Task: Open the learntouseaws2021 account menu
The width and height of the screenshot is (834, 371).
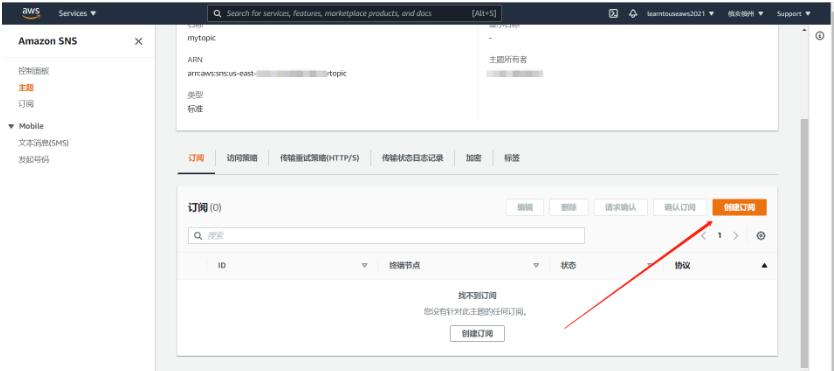Action: point(680,14)
